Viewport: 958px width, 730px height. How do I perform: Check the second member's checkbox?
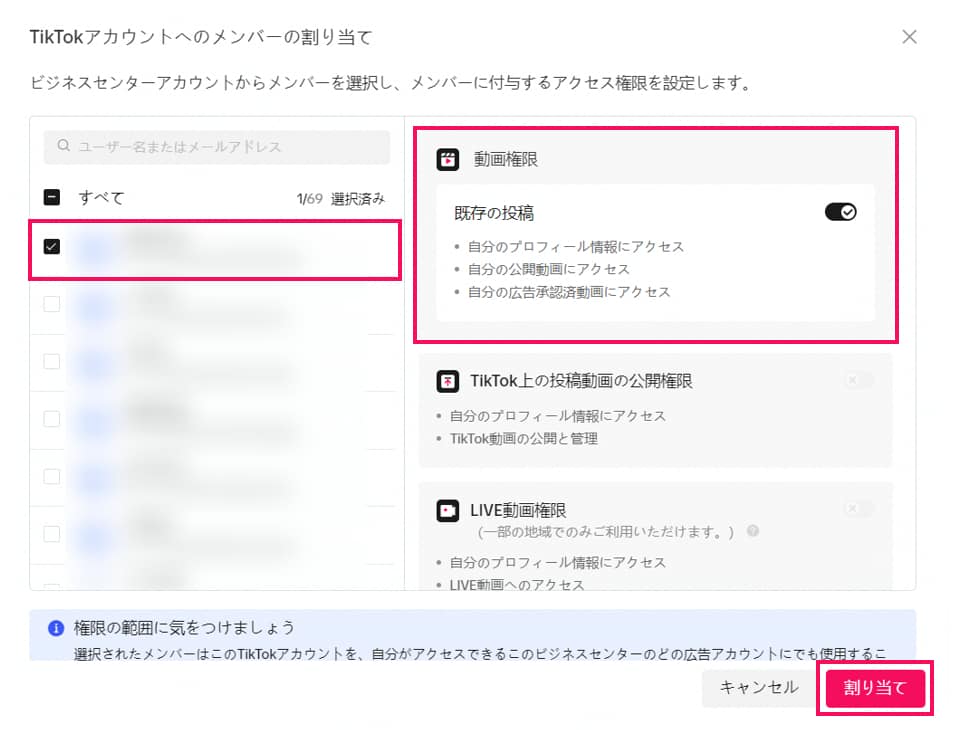coord(52,304)
